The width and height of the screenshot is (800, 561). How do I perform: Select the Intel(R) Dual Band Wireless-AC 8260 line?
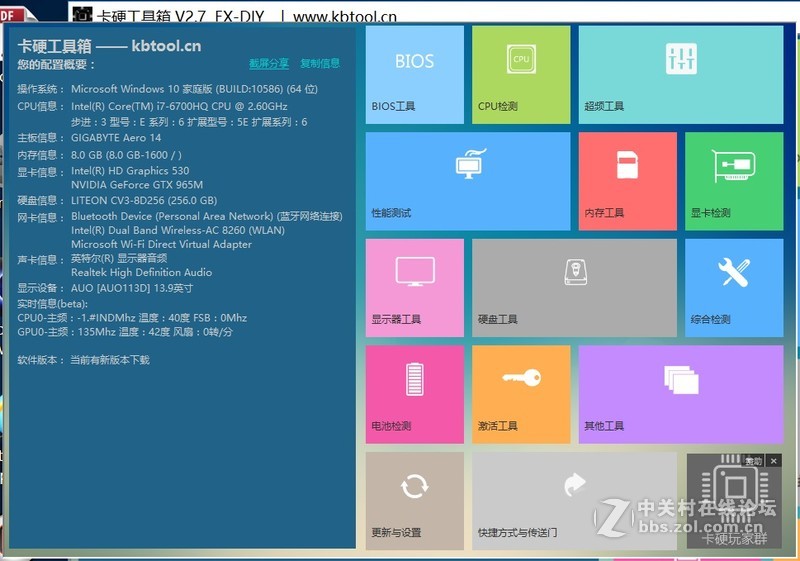coord(178,230)
